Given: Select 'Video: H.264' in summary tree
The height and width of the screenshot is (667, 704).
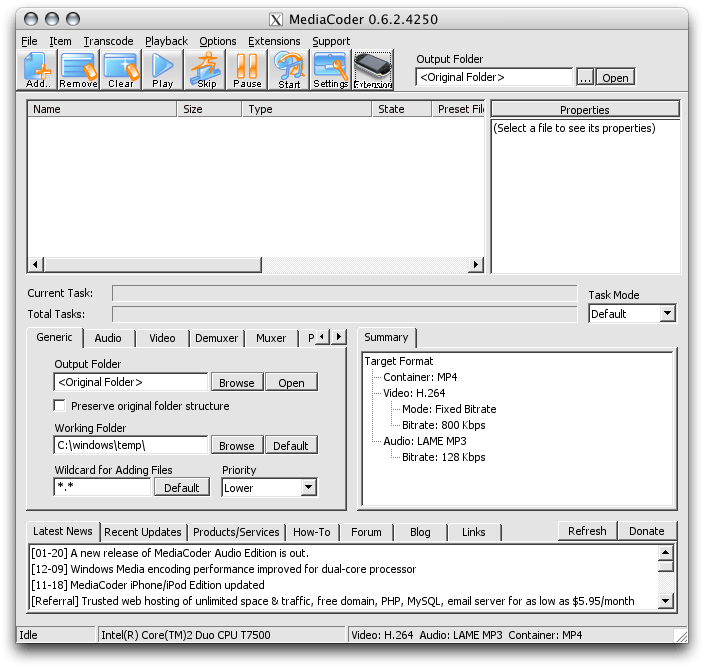Looking at the screenshot, I should [414, 393].
